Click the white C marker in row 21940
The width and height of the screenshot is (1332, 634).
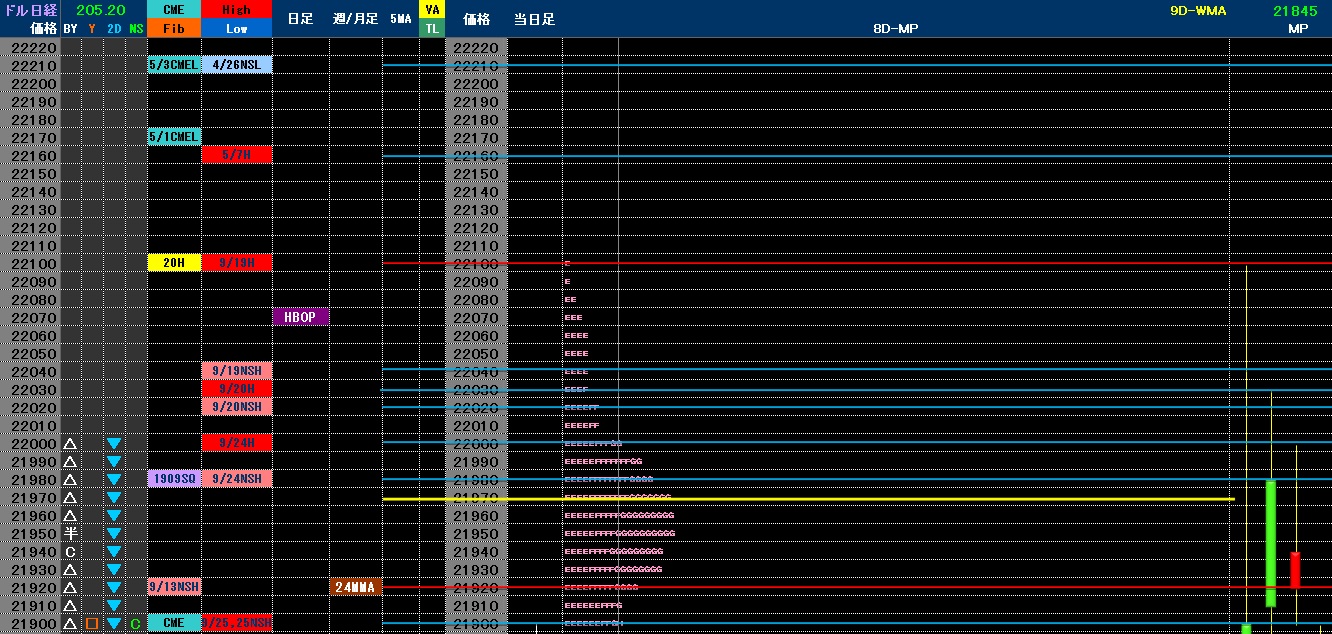coord(70,551)
